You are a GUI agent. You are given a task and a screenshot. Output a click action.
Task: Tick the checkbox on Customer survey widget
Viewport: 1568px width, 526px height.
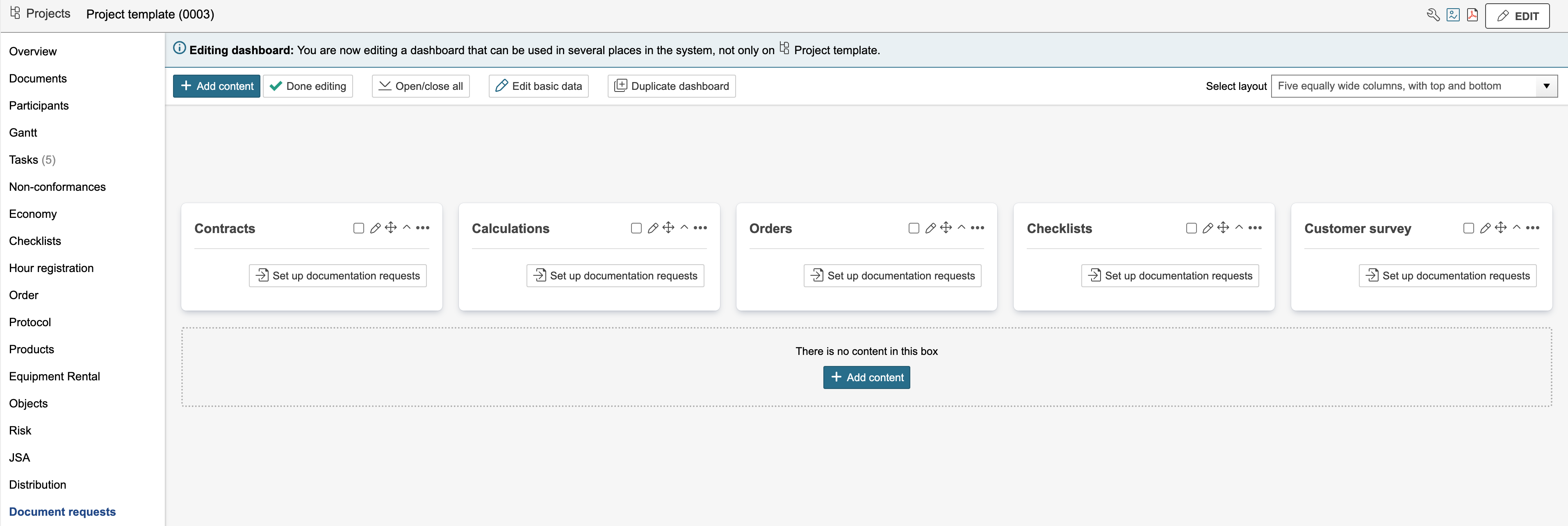pos(1468,228)
